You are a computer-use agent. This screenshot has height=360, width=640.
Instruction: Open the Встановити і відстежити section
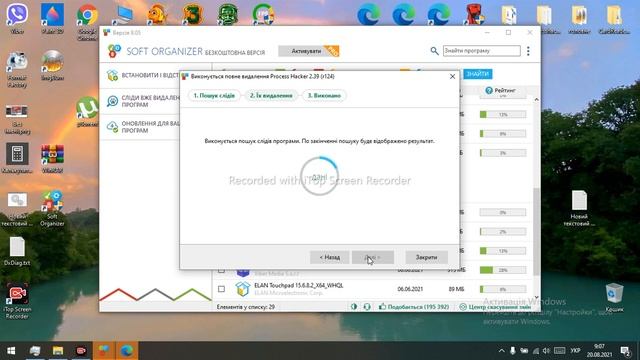click(x=143, y=76)
